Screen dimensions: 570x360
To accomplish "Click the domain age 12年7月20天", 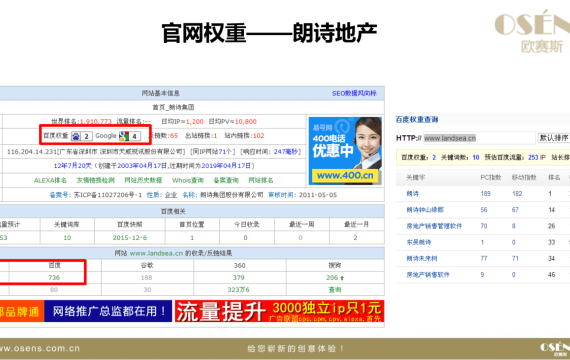I will tap(73, 166).
